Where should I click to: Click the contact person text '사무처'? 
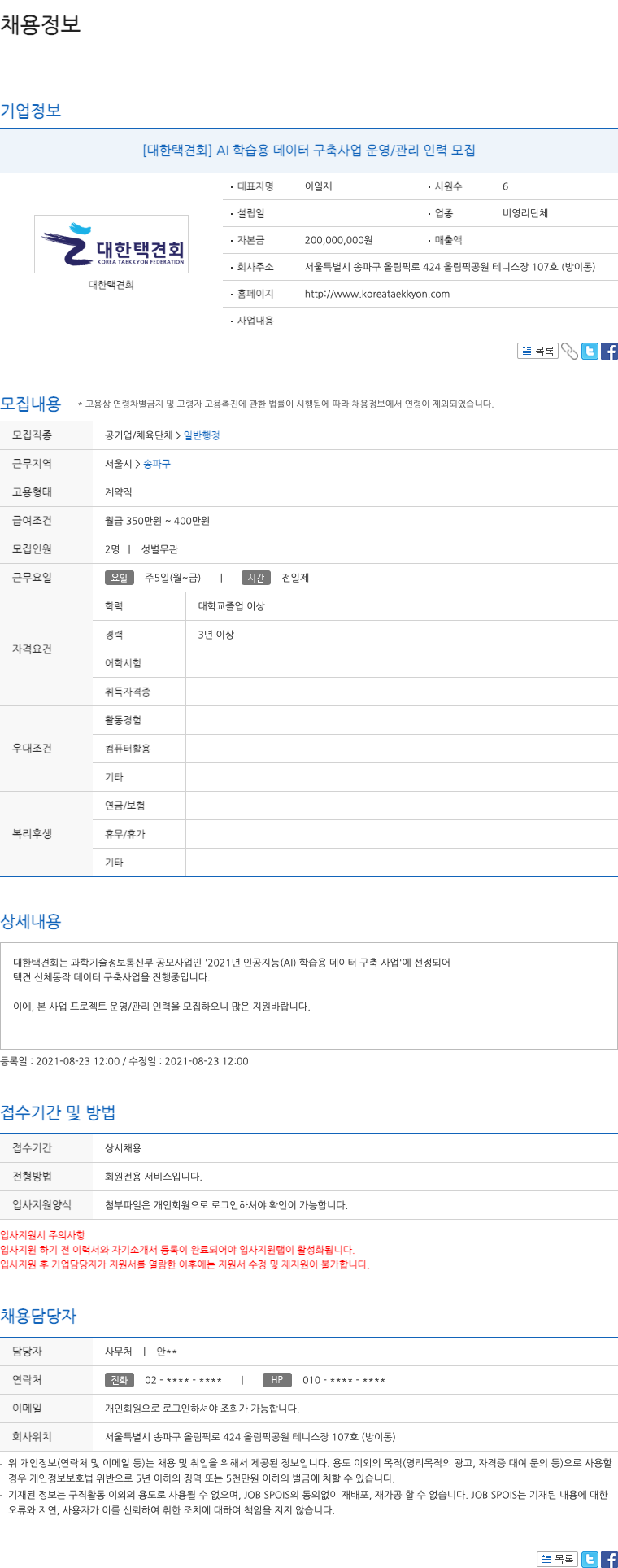point(119,1352)
